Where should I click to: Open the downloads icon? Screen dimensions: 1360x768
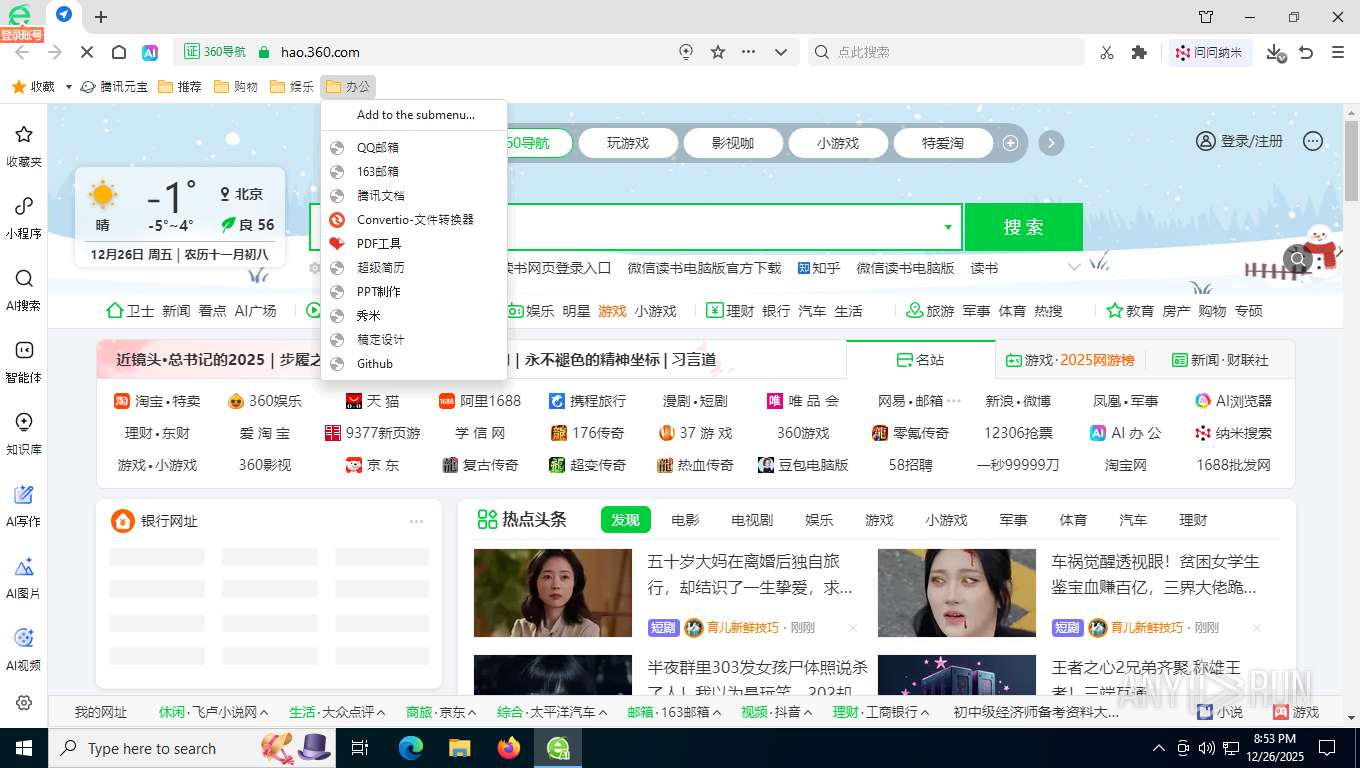[x=1275, y=52]
